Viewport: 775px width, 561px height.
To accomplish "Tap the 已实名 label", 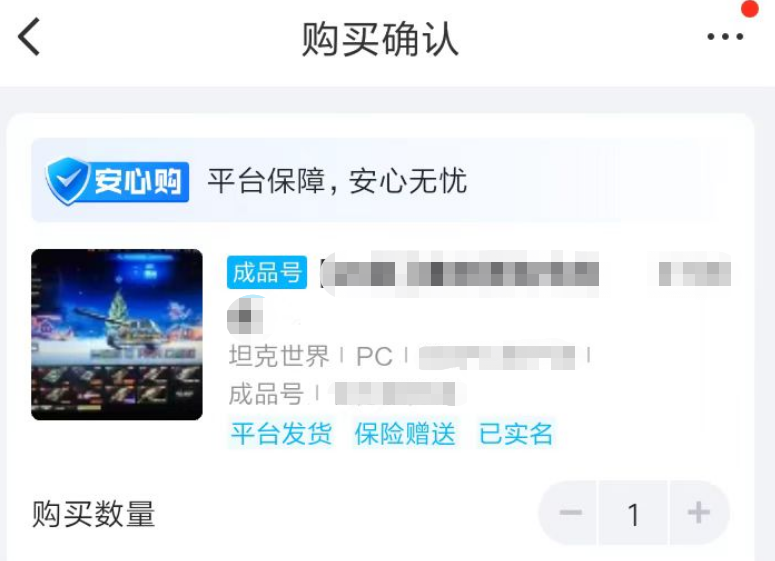I will pyautogui.click(x=516, y=434).
